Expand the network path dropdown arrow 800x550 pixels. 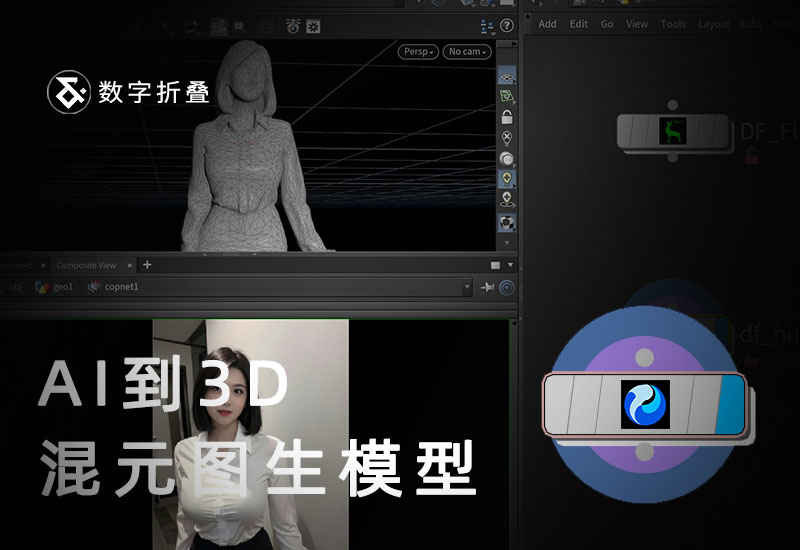467,288
